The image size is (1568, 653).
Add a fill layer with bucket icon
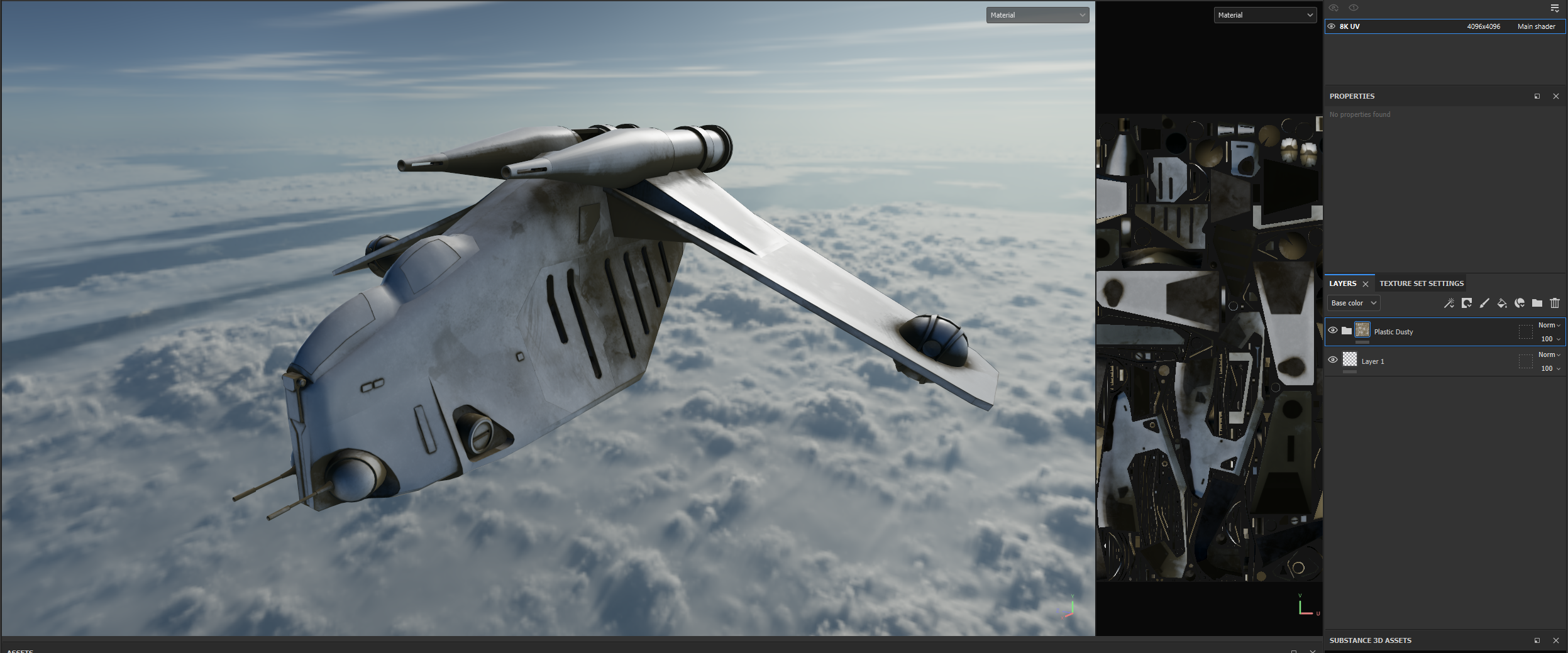coord(1502,303)
